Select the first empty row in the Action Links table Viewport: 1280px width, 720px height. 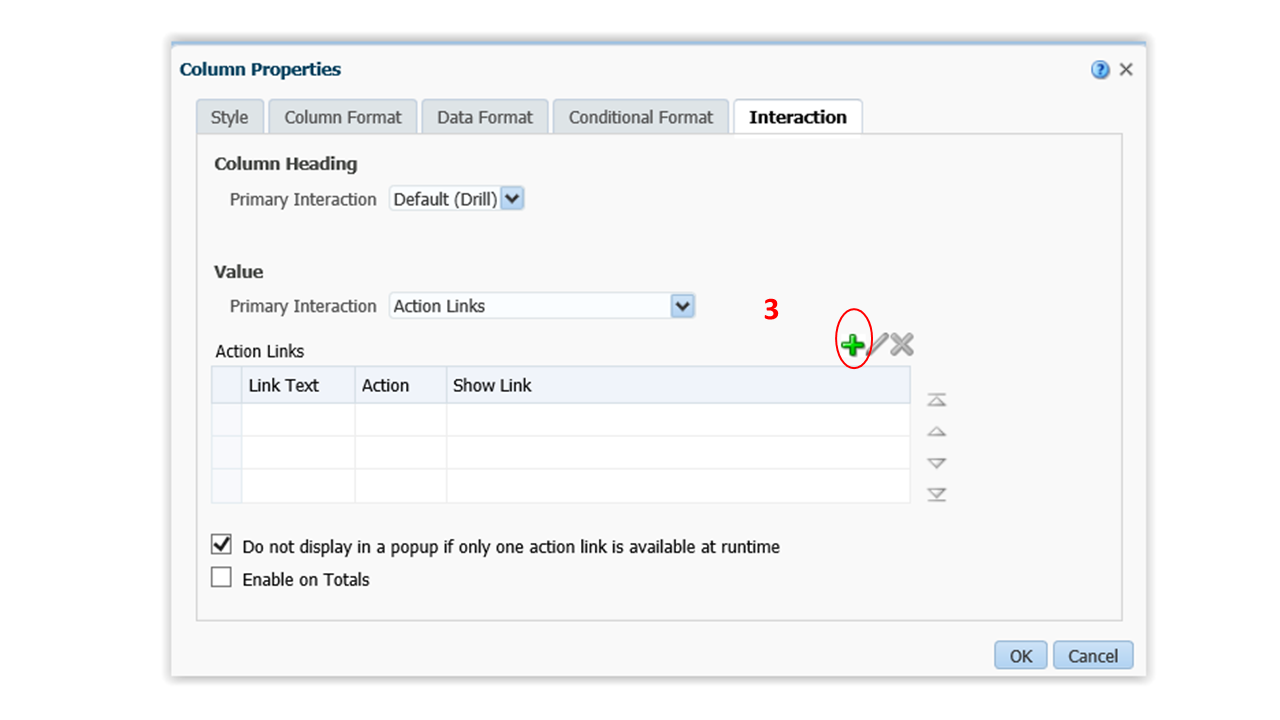pyautogui.click(x=561, y=420)
